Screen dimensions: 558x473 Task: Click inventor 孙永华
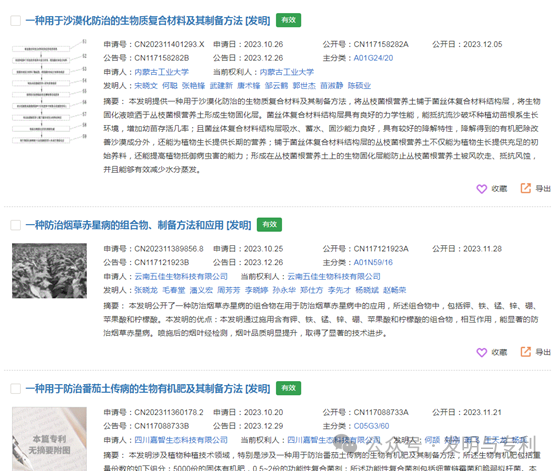click(284, 290)
